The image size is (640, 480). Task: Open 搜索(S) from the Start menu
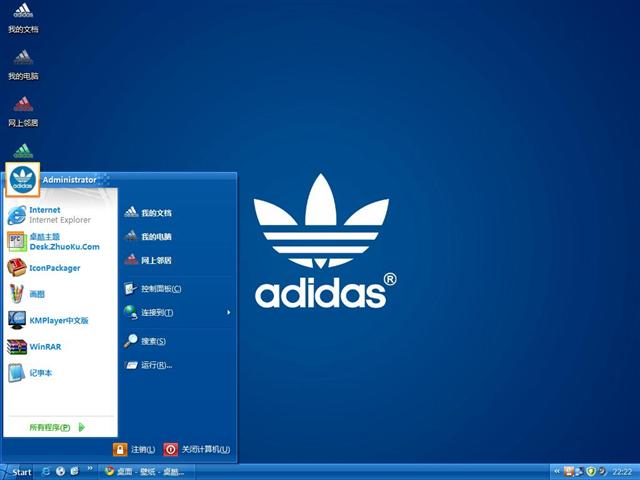click(152, 341)
